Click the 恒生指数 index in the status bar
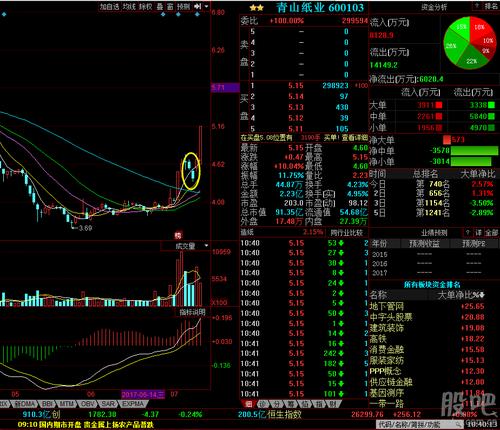The width and height of the screenshot is (500, 430). pos(284,414)
